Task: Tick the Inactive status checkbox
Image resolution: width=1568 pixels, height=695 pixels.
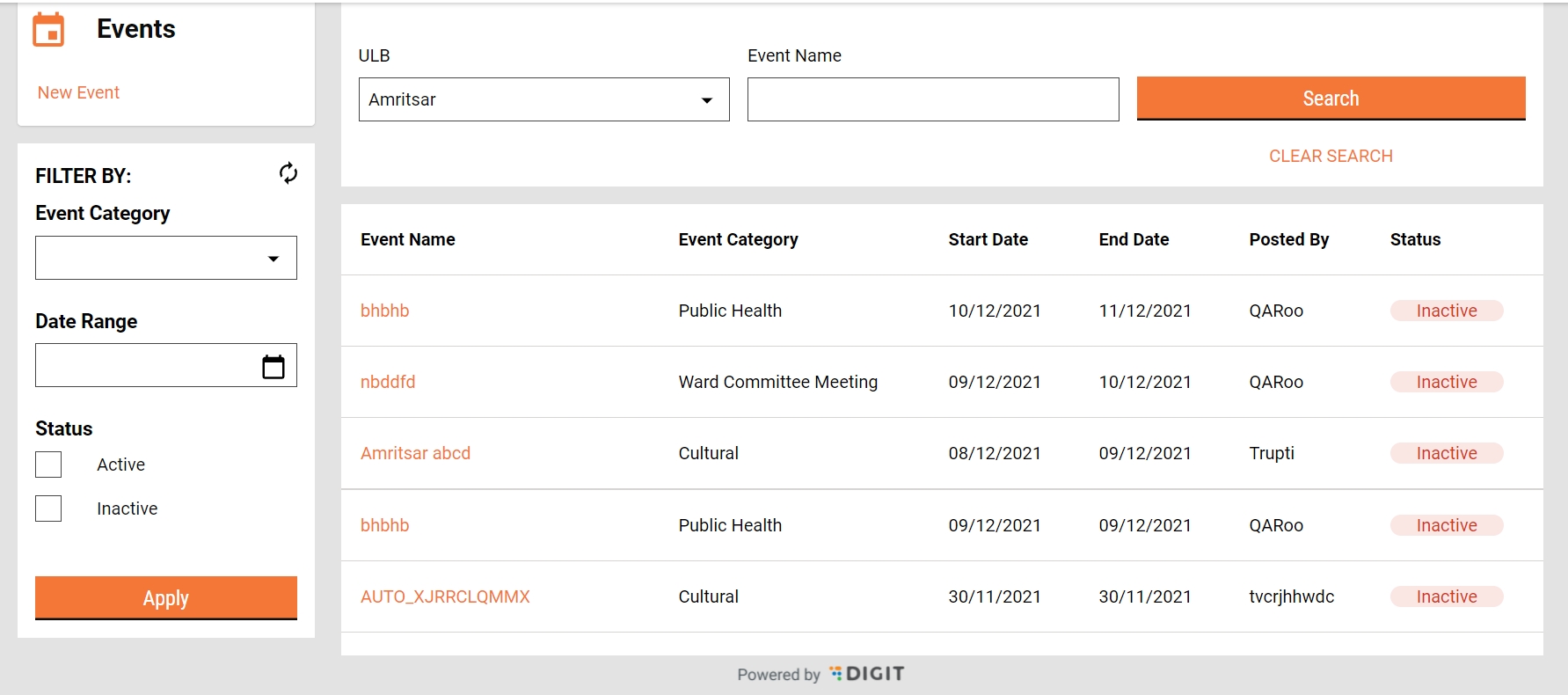Action: [48, 508]
